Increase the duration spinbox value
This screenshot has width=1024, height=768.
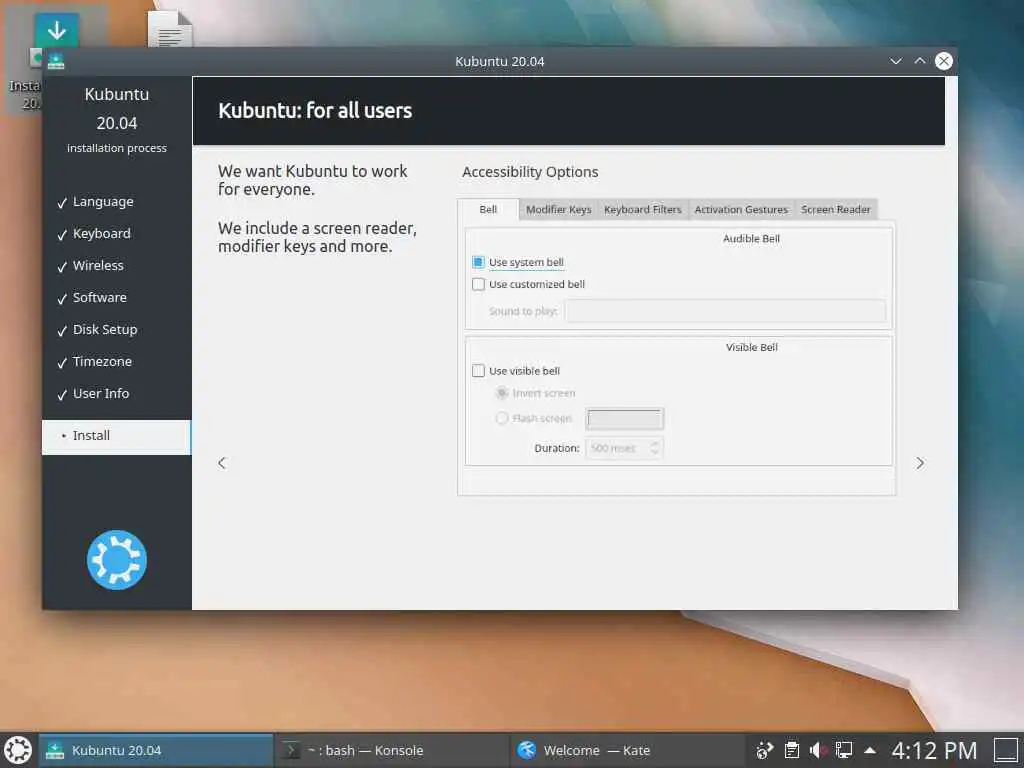pyautogui.click(x=654, y=444)
